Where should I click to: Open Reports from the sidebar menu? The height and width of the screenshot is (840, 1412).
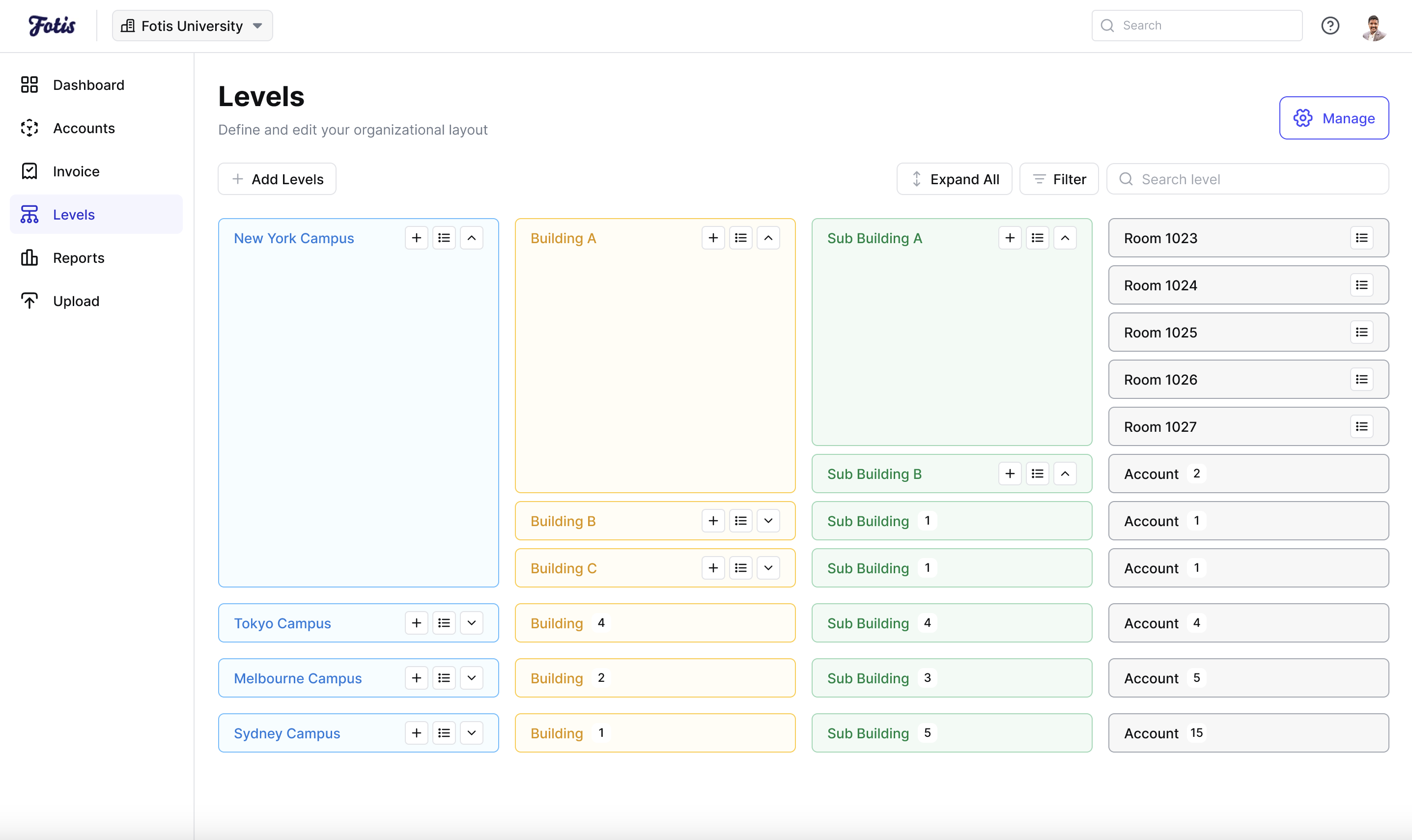coord(79,257)
